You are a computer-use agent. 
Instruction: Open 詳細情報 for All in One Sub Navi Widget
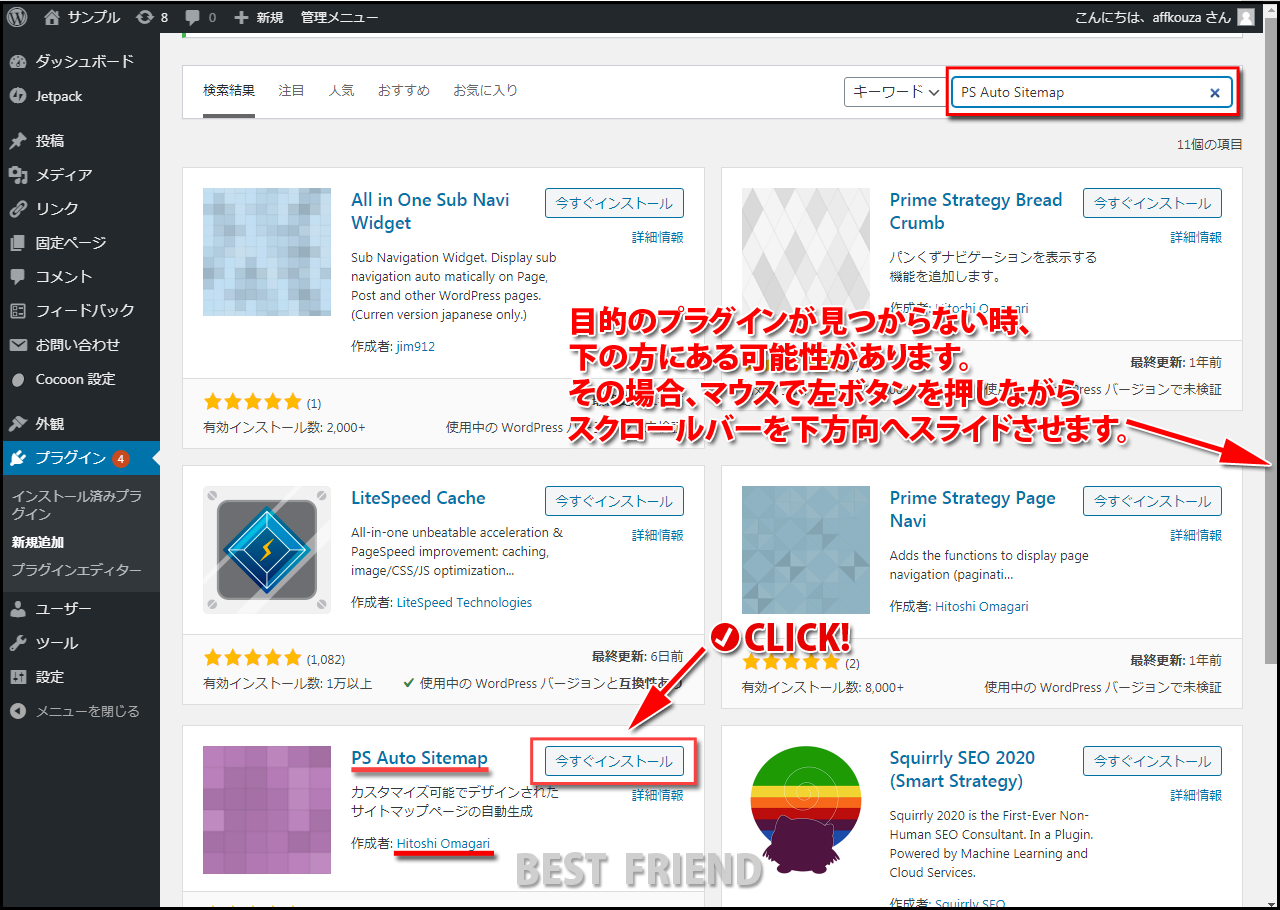657,238
